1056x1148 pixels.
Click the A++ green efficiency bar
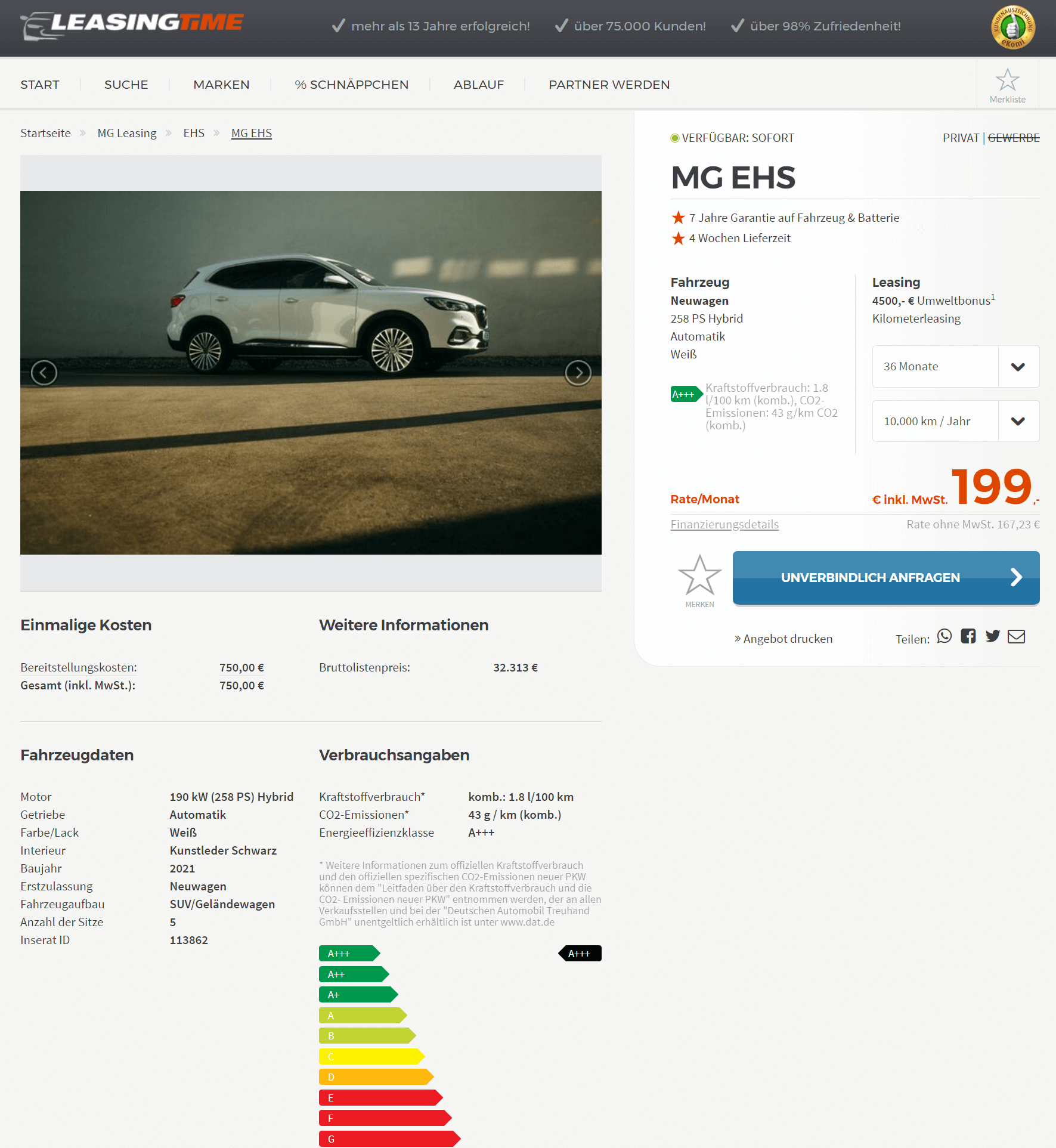[x=354, y=974]
